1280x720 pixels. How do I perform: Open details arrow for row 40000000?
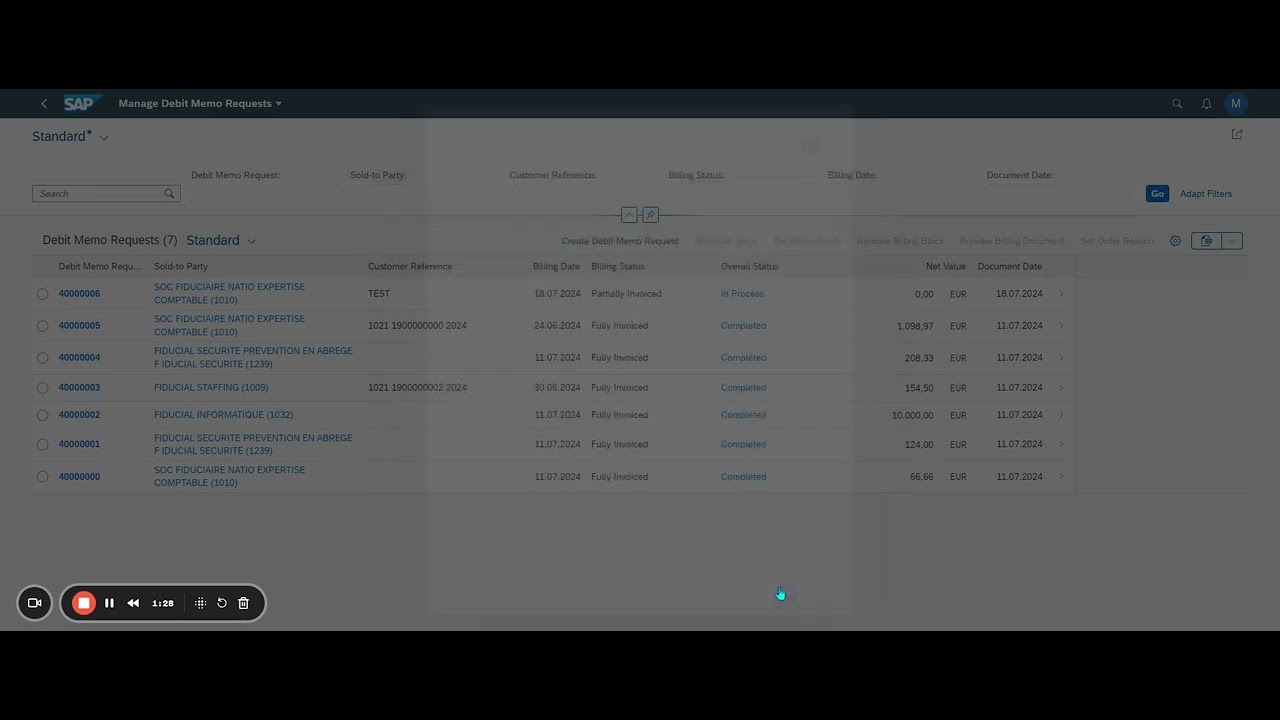1061,477
